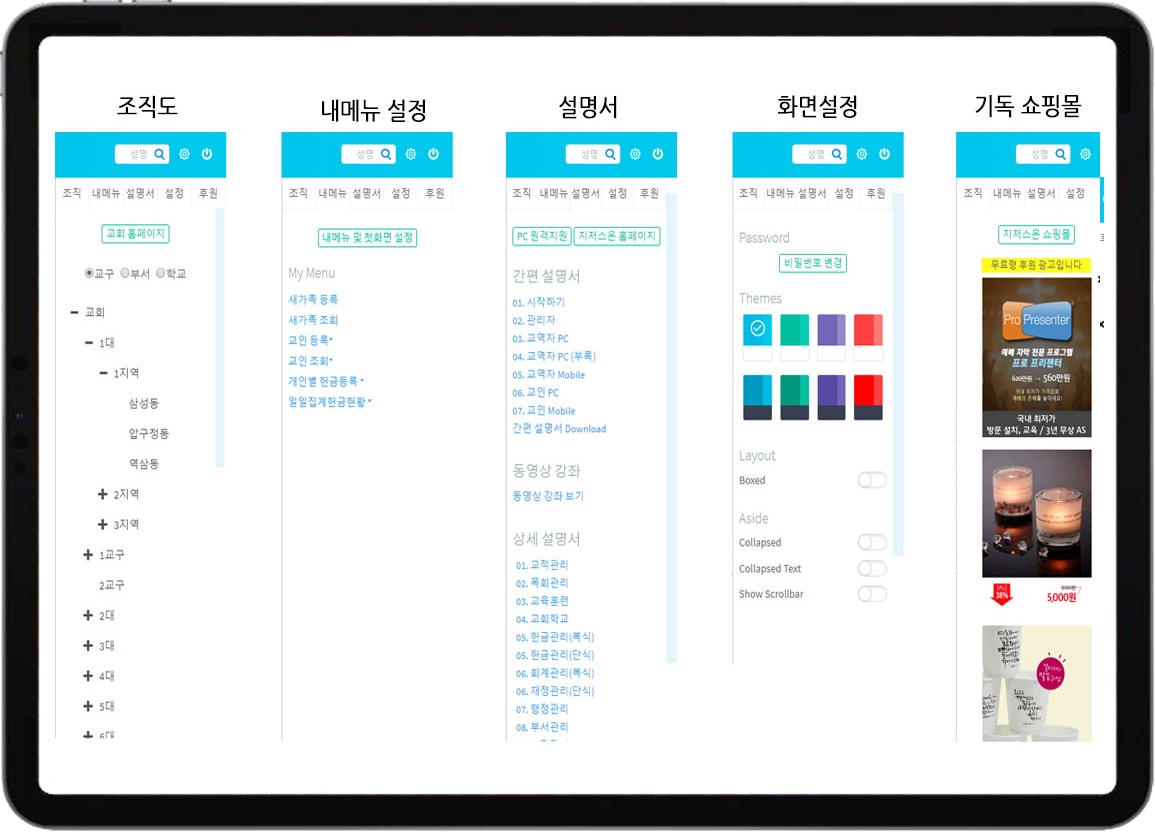Click the search magnifier in the 설명서 panel
This screenshot has width=1155, height=832.
coord(610,154)
